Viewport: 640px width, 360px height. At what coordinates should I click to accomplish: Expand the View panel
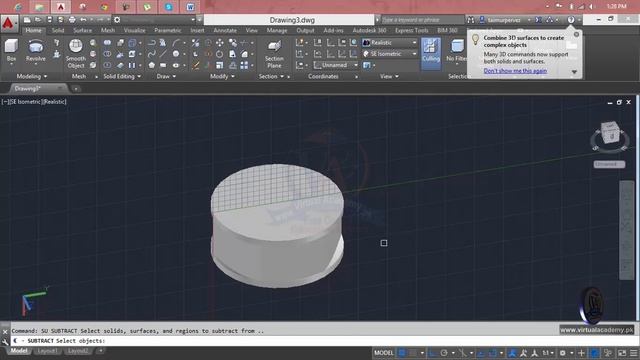click(x=389, y=76)
